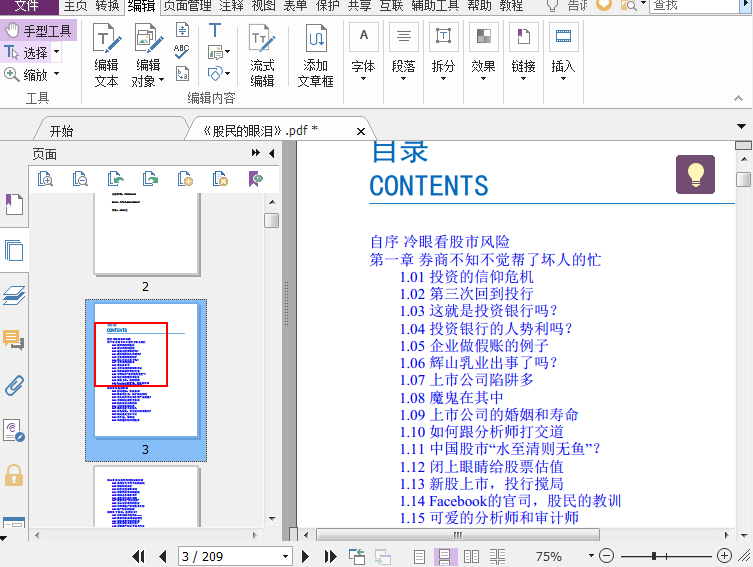
Task: Follow link '自序 冷眼看股市风险'
Action: (x=439, y=242)
